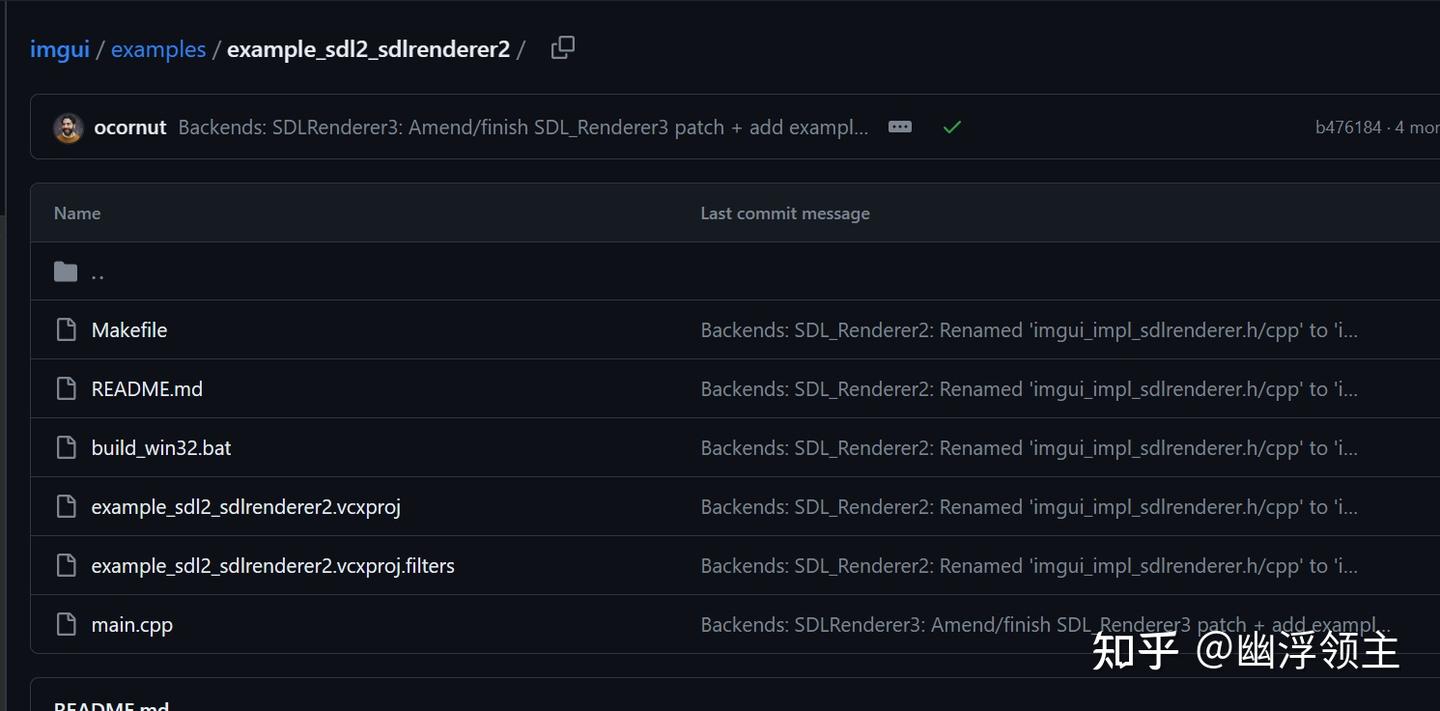Copy the repository path with the copy icon

point(563,48)
